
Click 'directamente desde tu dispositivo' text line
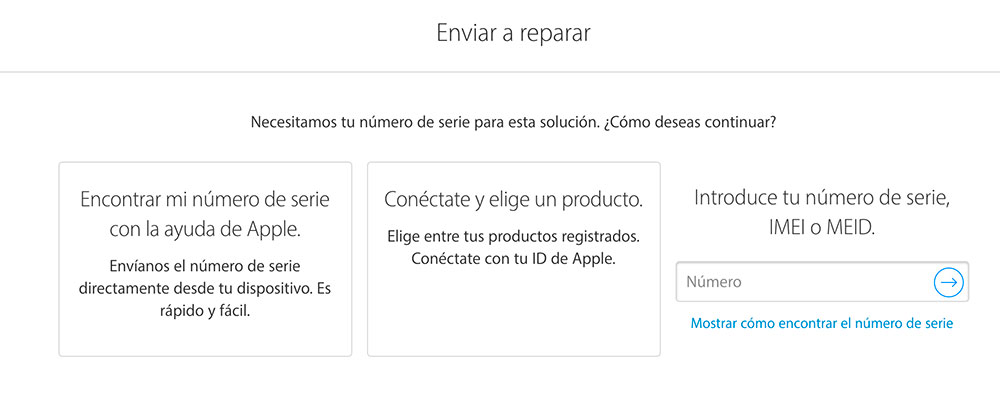196,288
